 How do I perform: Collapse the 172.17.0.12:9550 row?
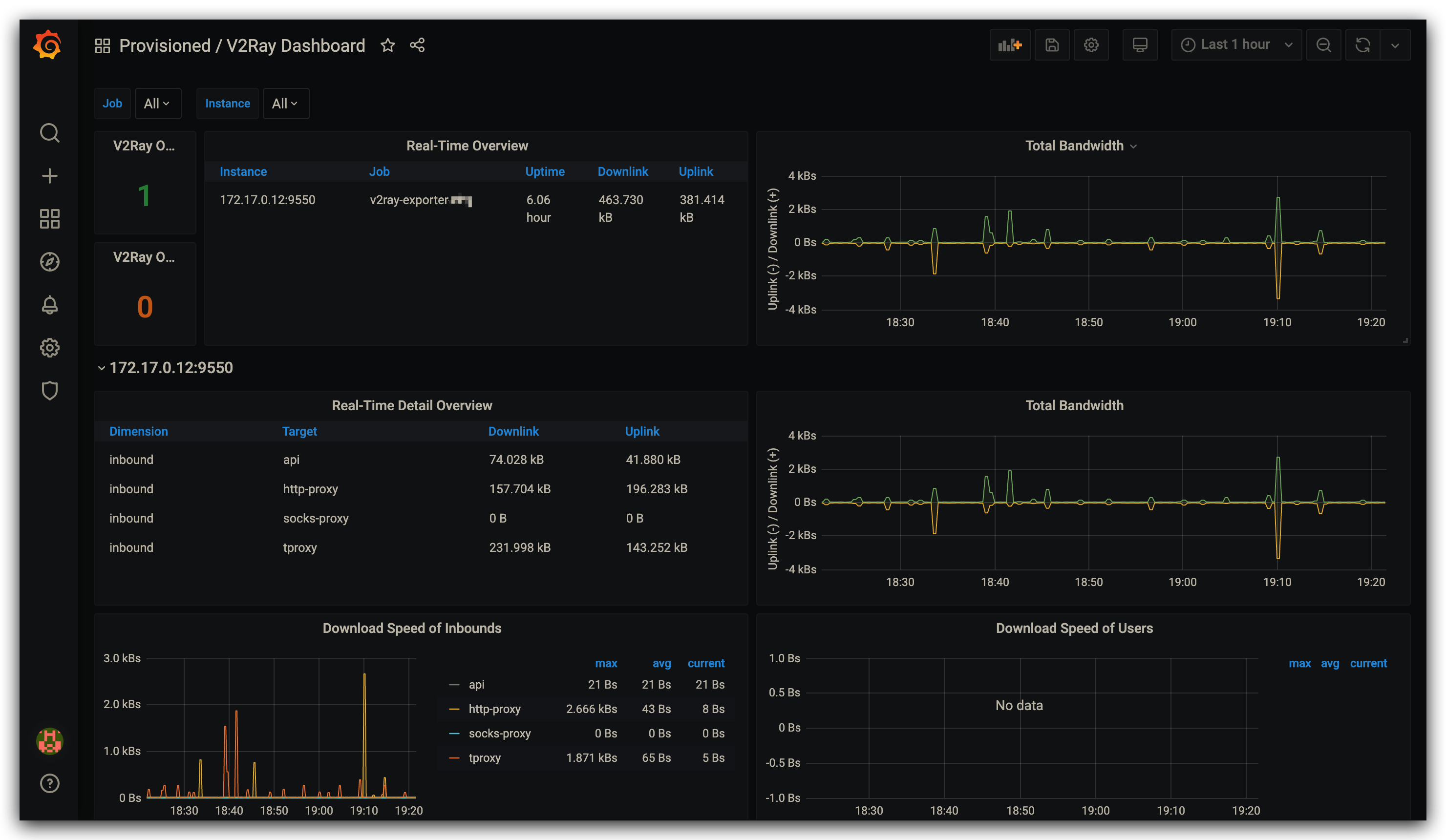[170, 368]
